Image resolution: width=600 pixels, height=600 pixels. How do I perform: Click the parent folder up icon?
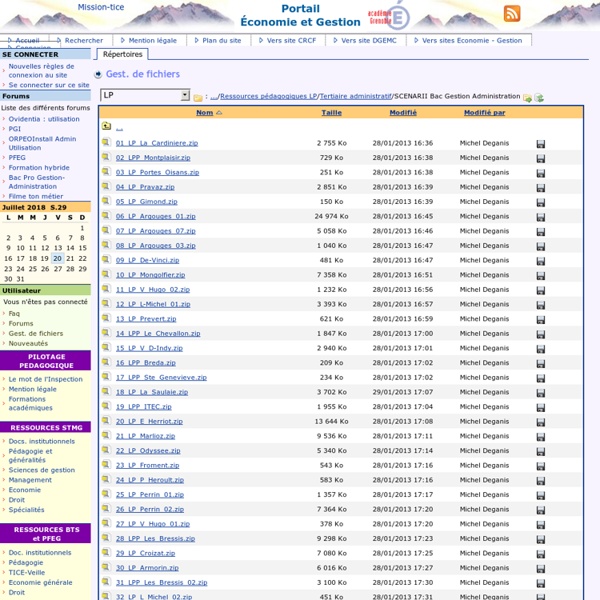pos(106,126)
